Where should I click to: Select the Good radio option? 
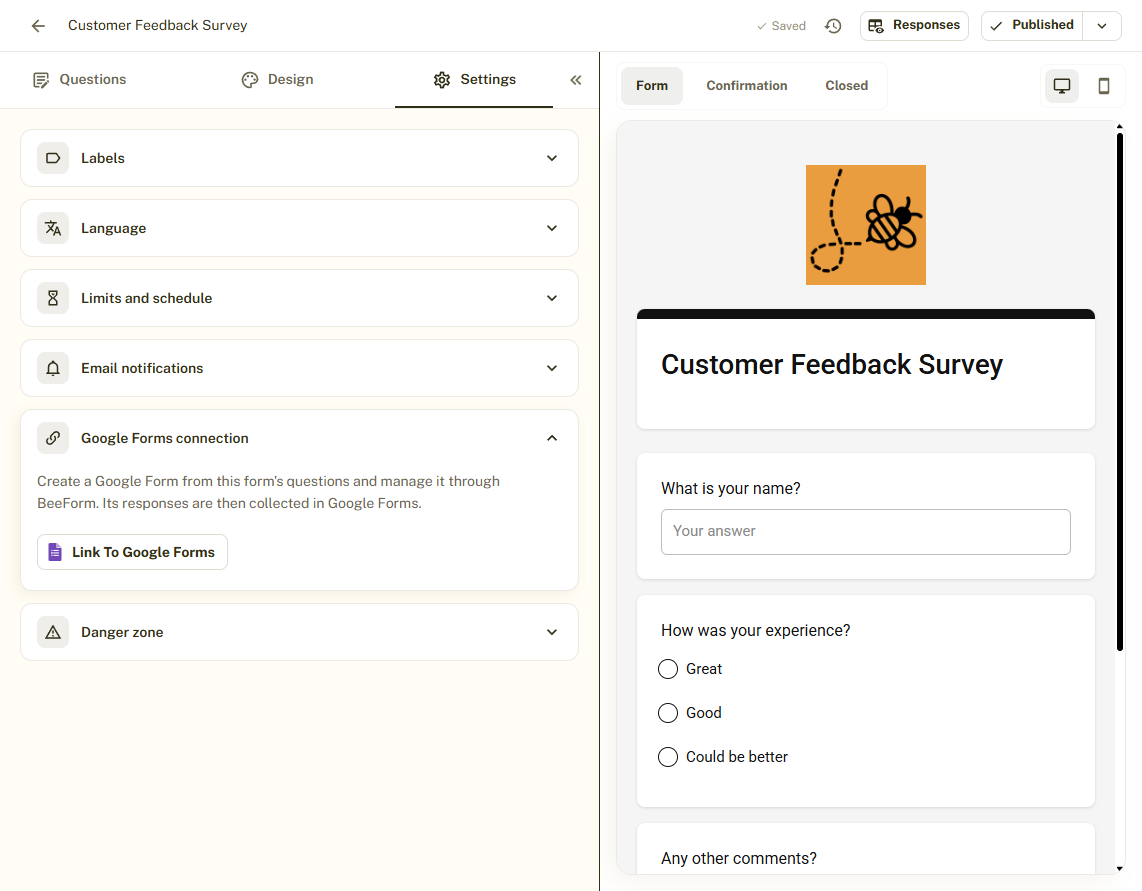point(668,713)
